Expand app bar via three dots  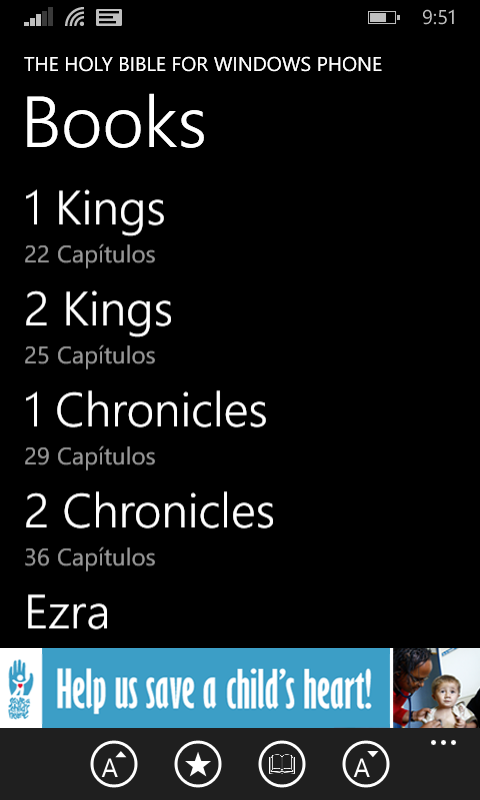[x=443, y=743]
